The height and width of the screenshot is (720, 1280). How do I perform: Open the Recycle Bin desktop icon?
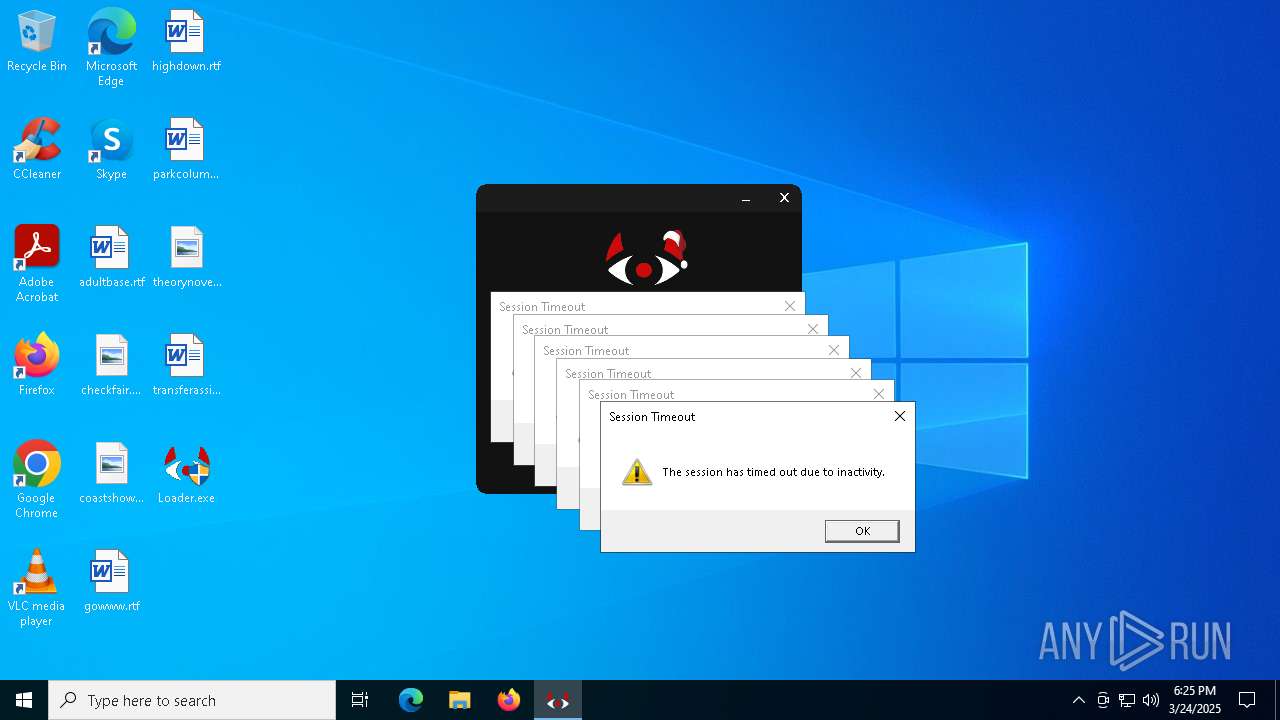(x=37, y=42)
